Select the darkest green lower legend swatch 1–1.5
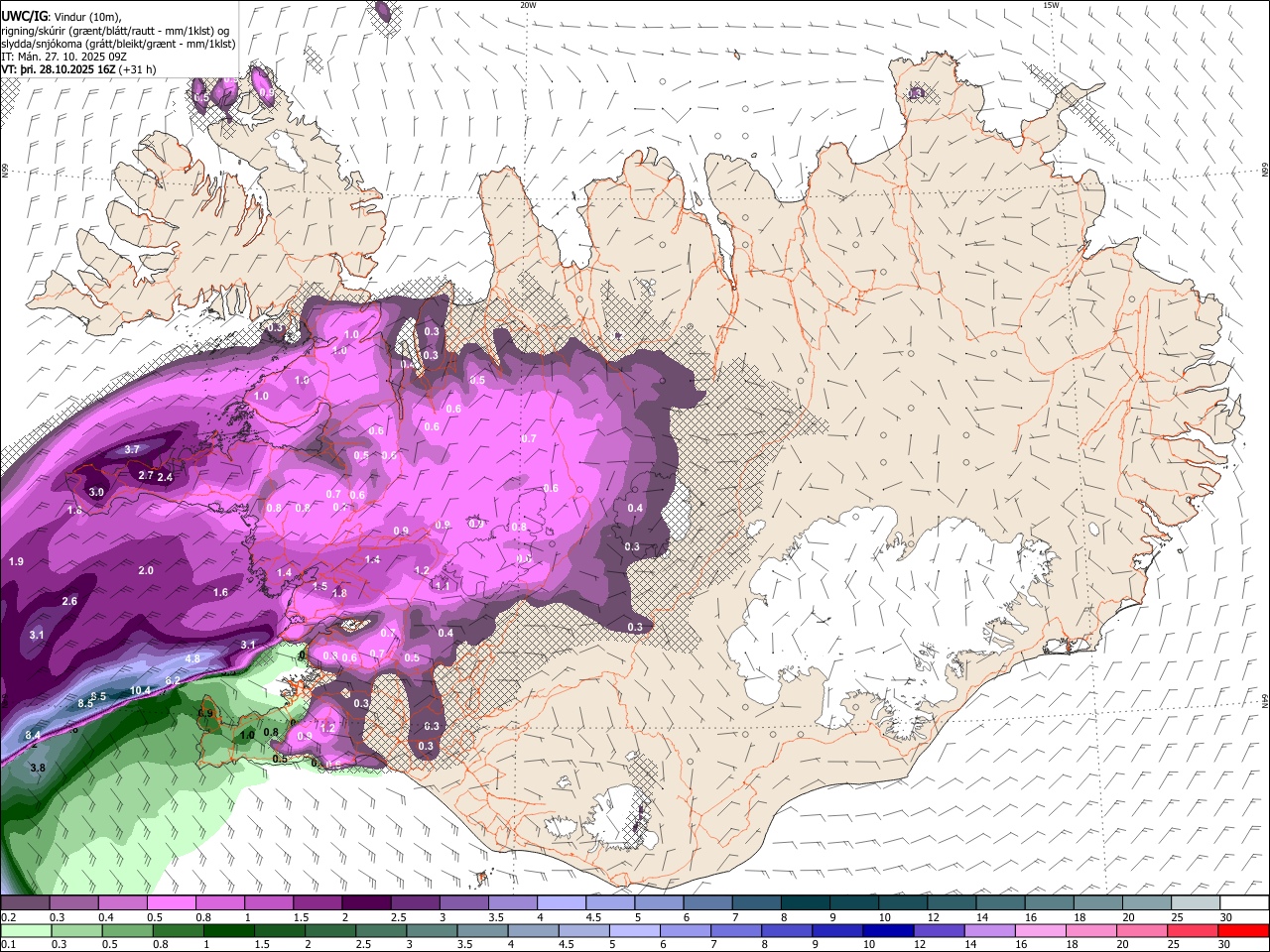 229,931
